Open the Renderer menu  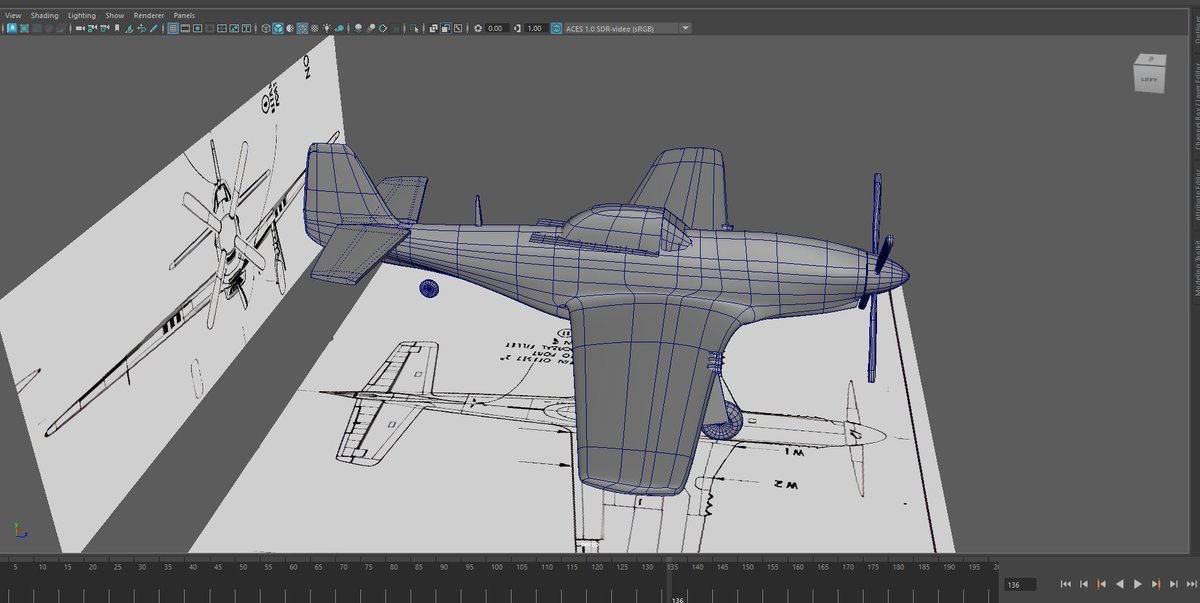[x=149, y=16]
